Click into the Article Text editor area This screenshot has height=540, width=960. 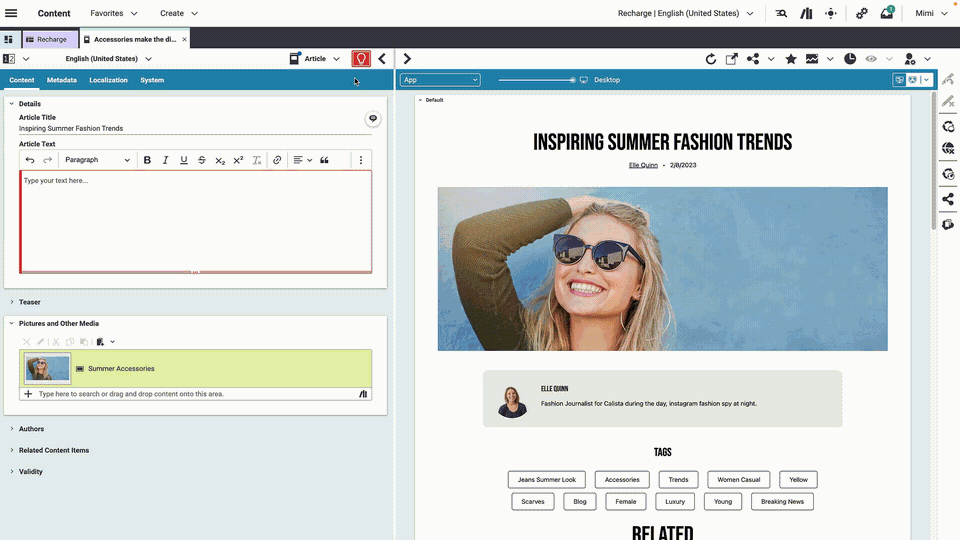pyautogui.click(x=195, y=222)
